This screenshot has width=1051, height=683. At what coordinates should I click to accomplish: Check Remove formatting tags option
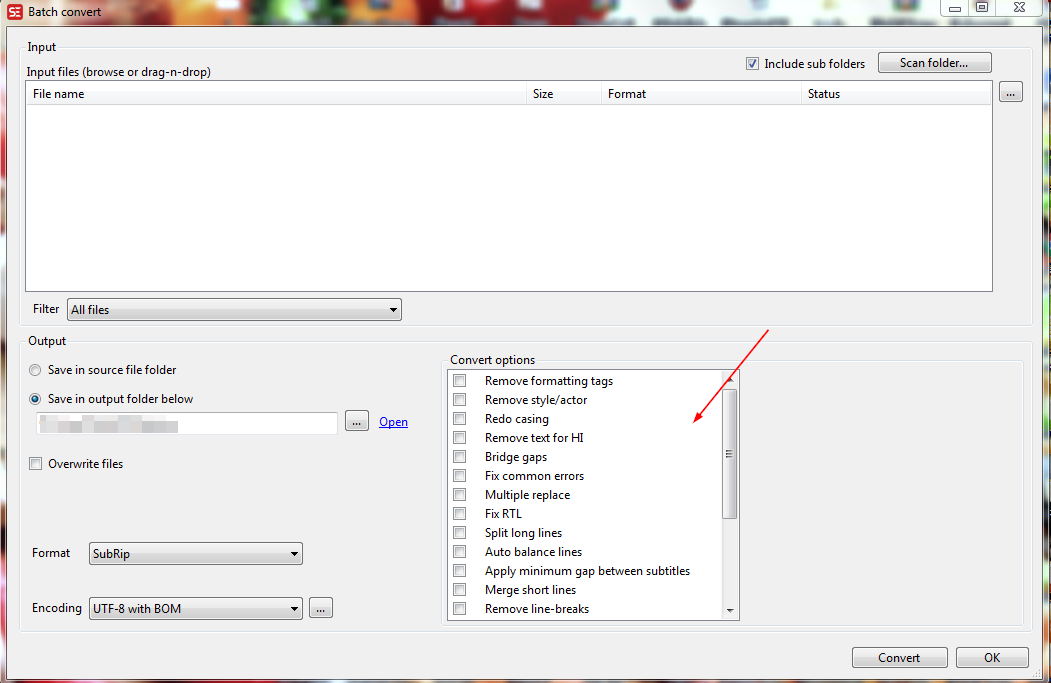(x=459, y=380)
